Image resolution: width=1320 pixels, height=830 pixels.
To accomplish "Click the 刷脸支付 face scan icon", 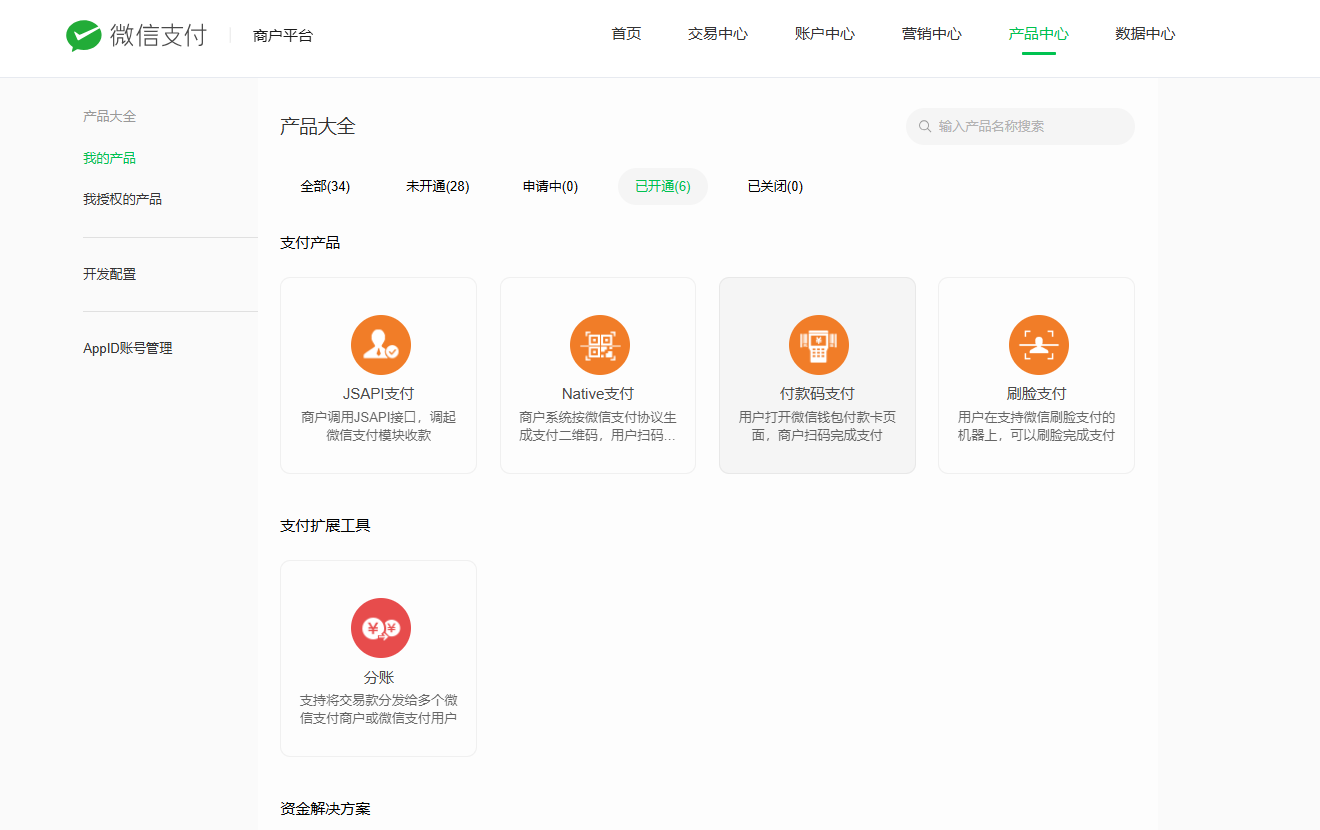I will click(1039, 345).
